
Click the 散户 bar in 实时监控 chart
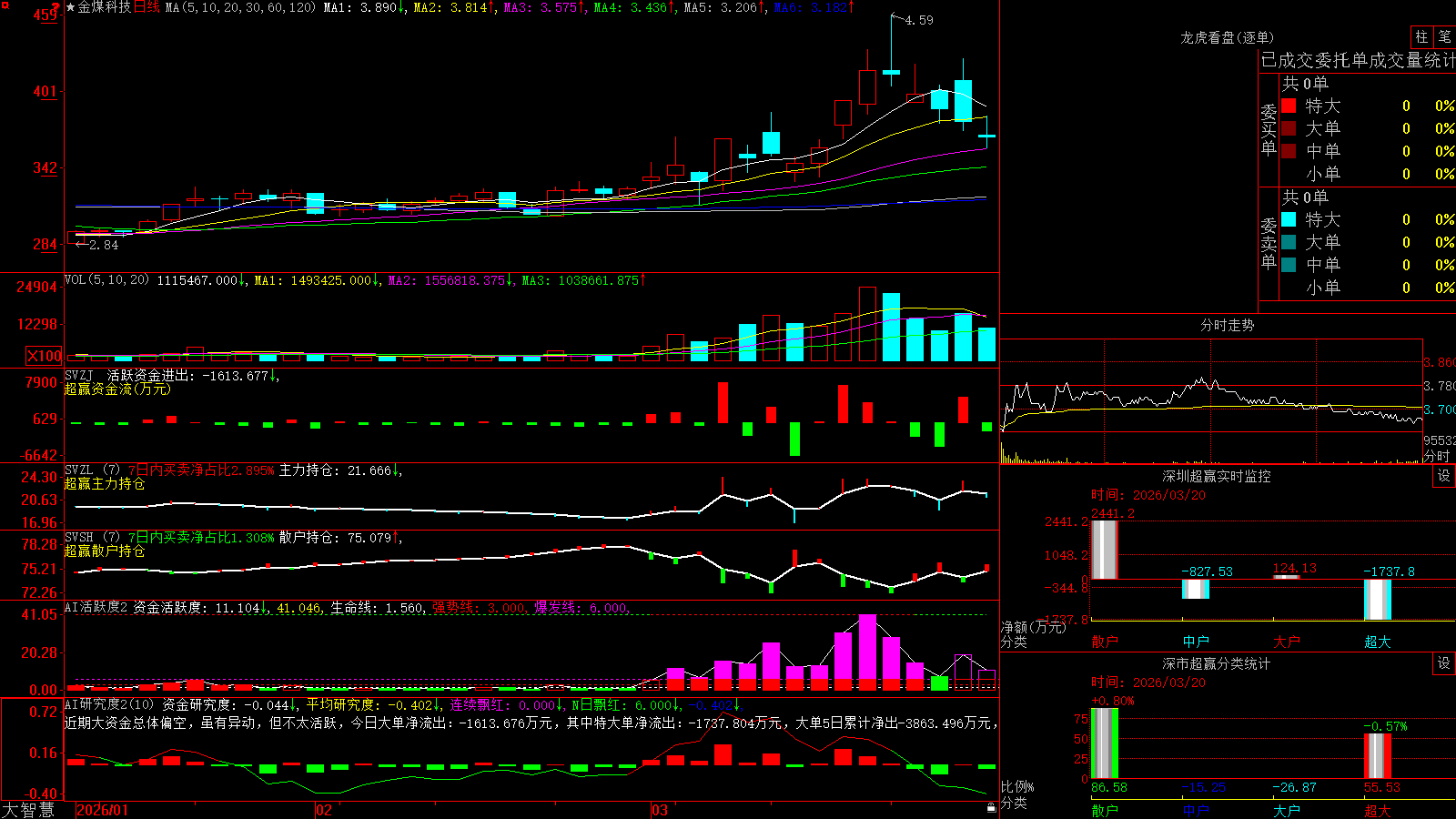[x=1105, y=549]
